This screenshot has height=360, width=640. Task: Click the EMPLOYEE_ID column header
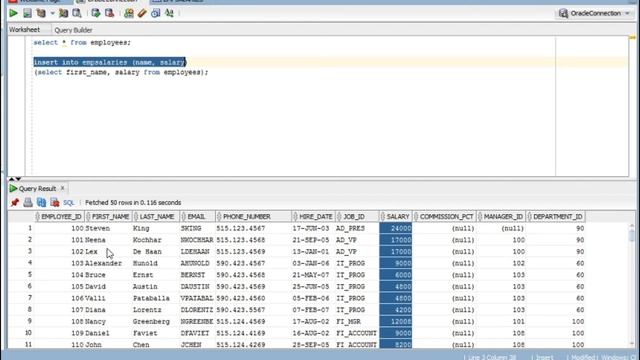click(x=59, y=217)
